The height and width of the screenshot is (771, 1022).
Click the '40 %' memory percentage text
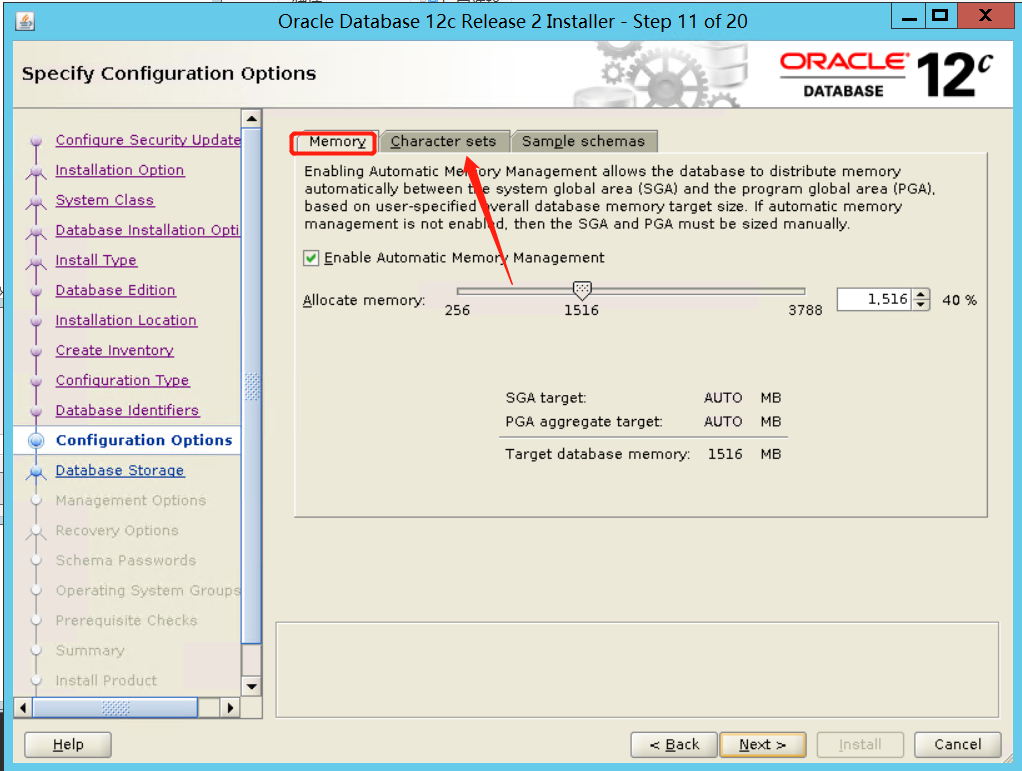[959, 300]
